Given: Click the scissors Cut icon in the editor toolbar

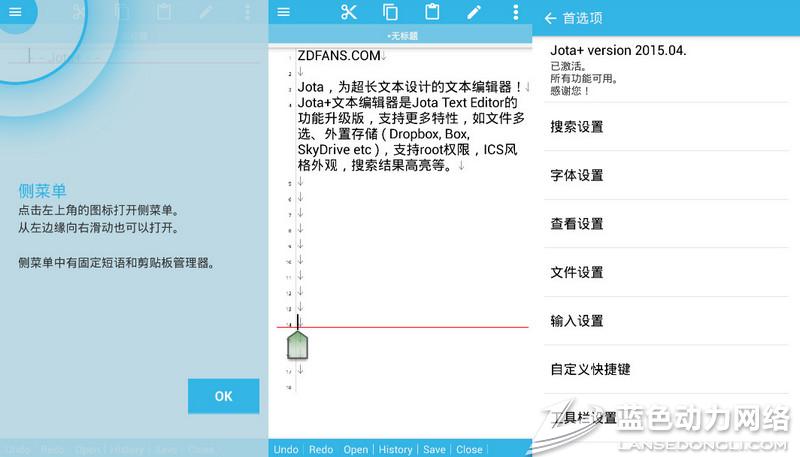Looking at the screenshot, I should click(348, 12).
